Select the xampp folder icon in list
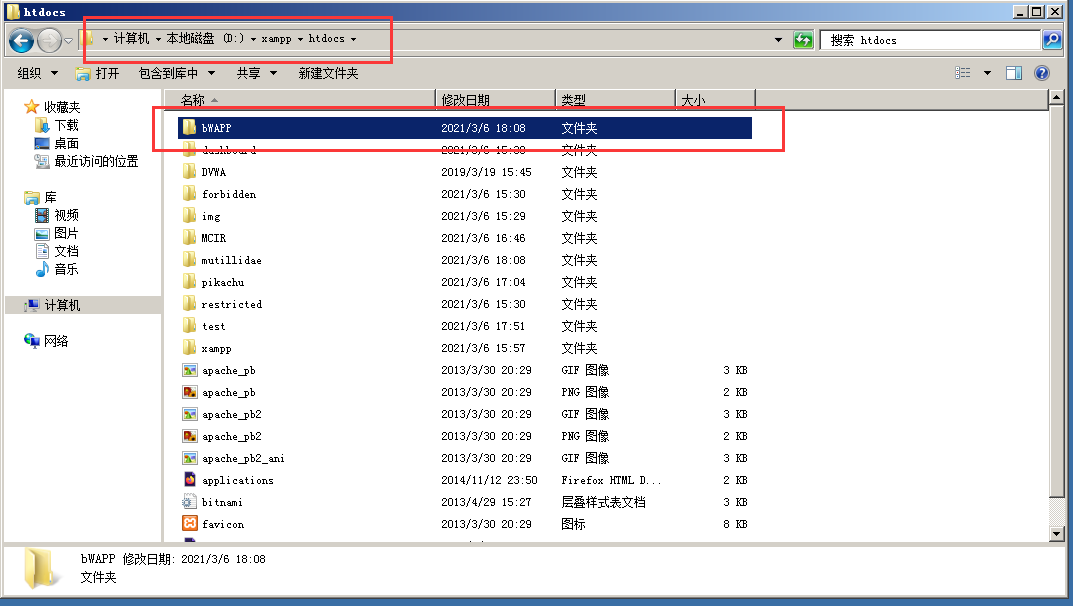The width and height of the screenshot is (1073, 606). point(190,348)
